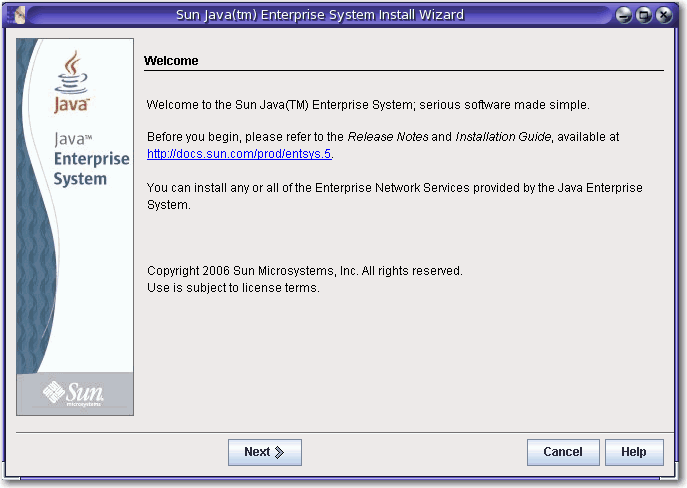Click the 'Installation Guide' italic text
The height and width of the screenshot is (488, 687).
pyautogui.click(x=503, y=137)
